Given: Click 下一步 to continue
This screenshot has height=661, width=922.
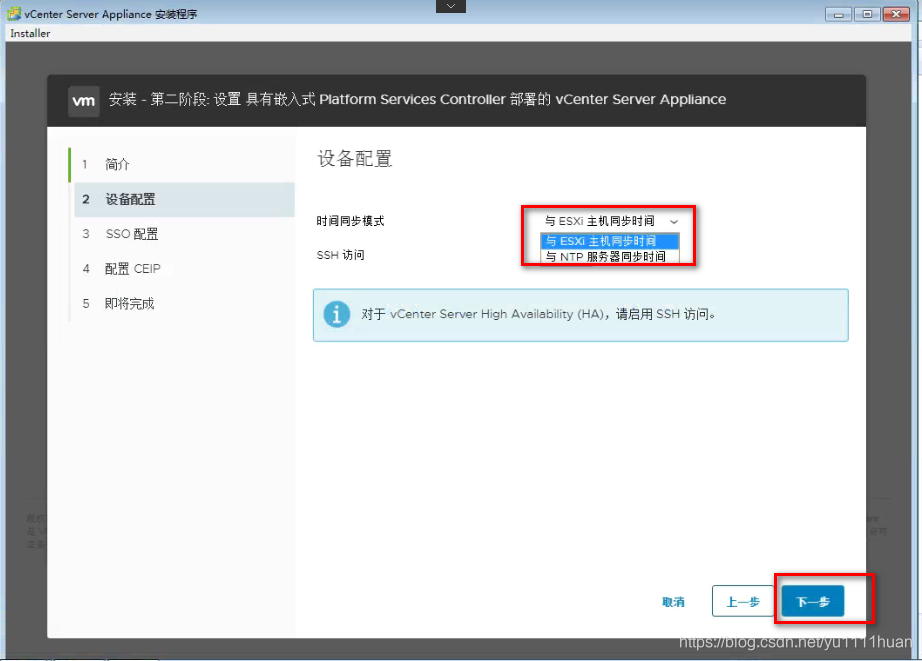Looking at the screenshot, I should click(x=813, y=602).
